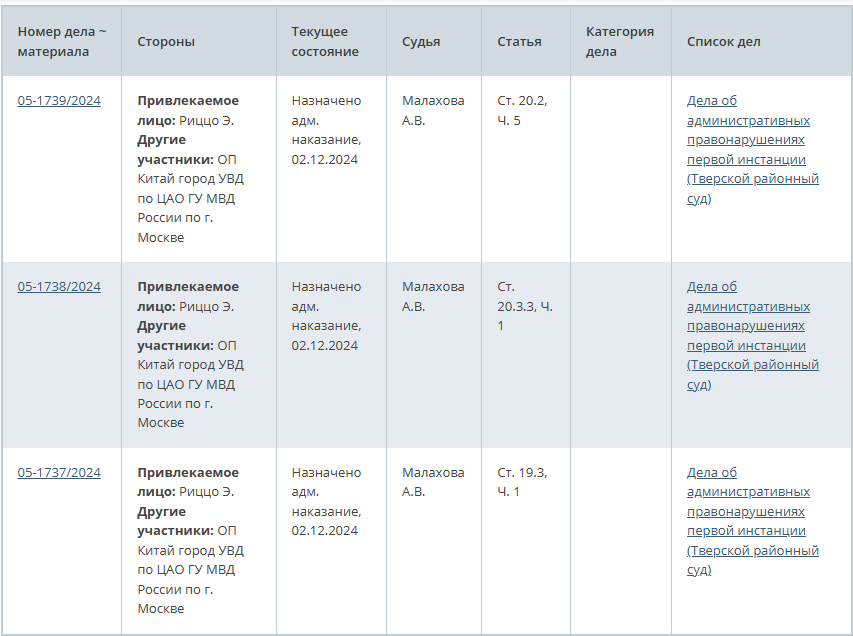The width and height of the screenshot is (853, 636).
Task: Select the status text in the 05-1738/2024 row
Action: (326, 316)
